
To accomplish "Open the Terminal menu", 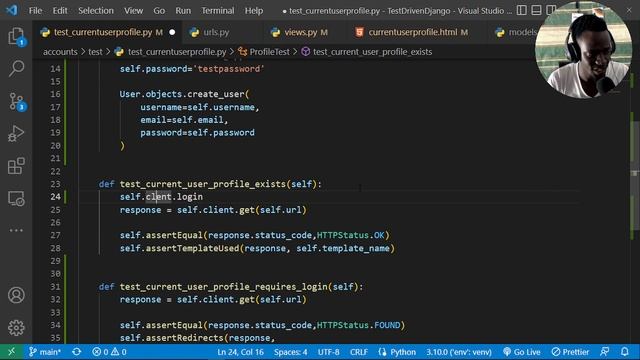I will [218, 11].
